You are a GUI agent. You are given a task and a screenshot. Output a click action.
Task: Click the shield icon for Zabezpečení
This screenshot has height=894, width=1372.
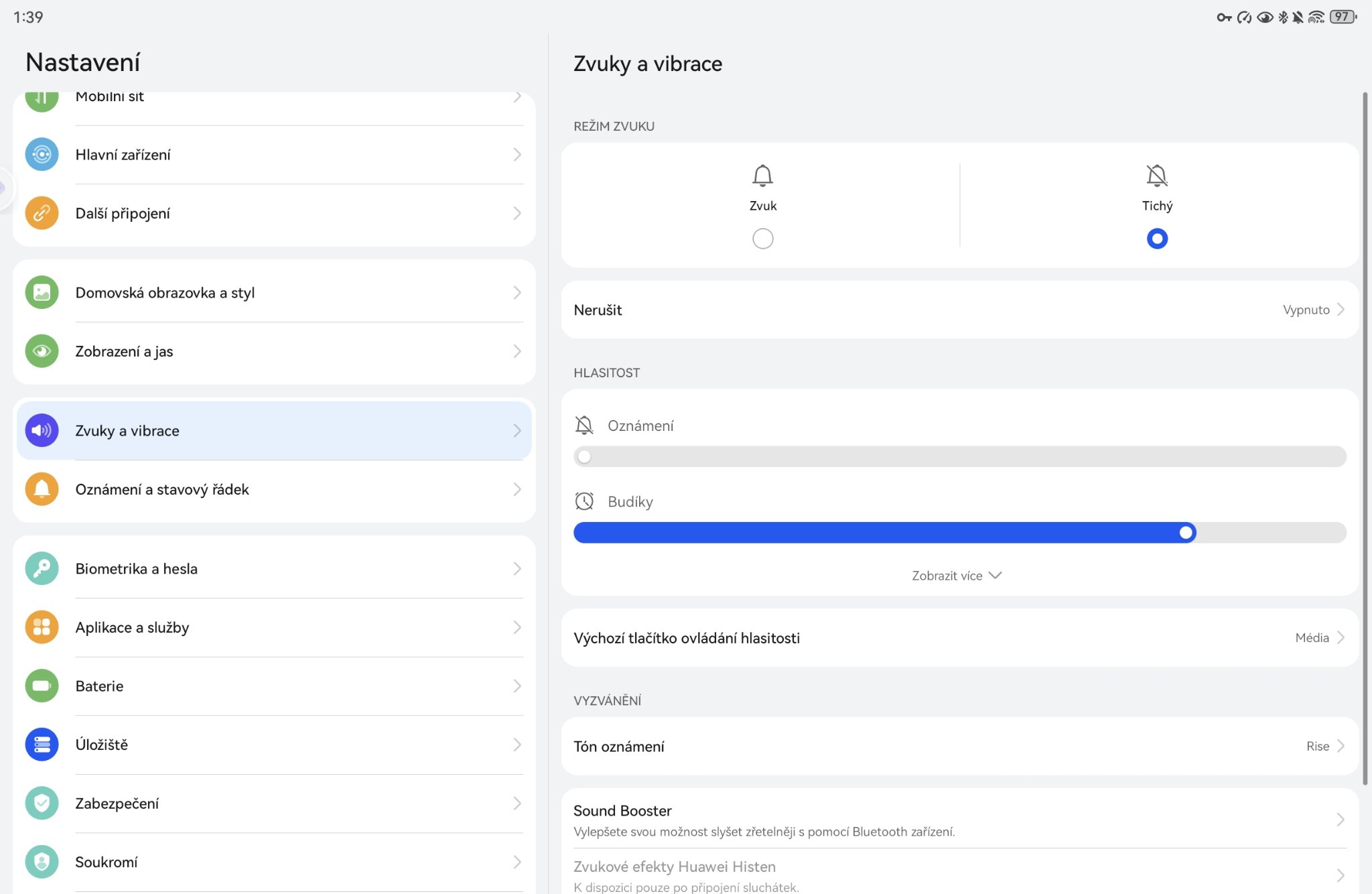click(x=42, y=804)
